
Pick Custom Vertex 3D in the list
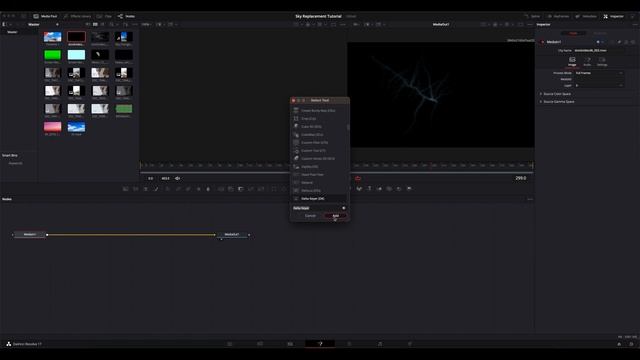[x=319, y=159]
